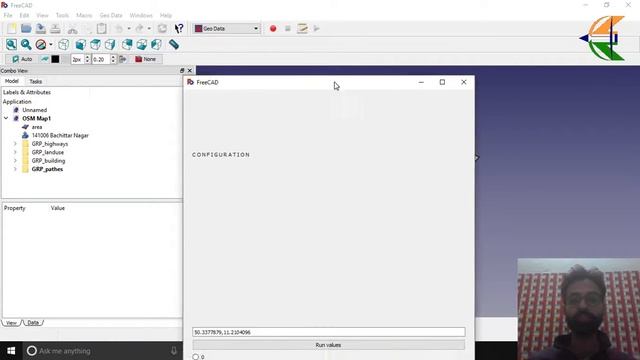Collapse the OSM Map1 tree node
Screen dimensions: 640x360
click(x=6, y=118)
